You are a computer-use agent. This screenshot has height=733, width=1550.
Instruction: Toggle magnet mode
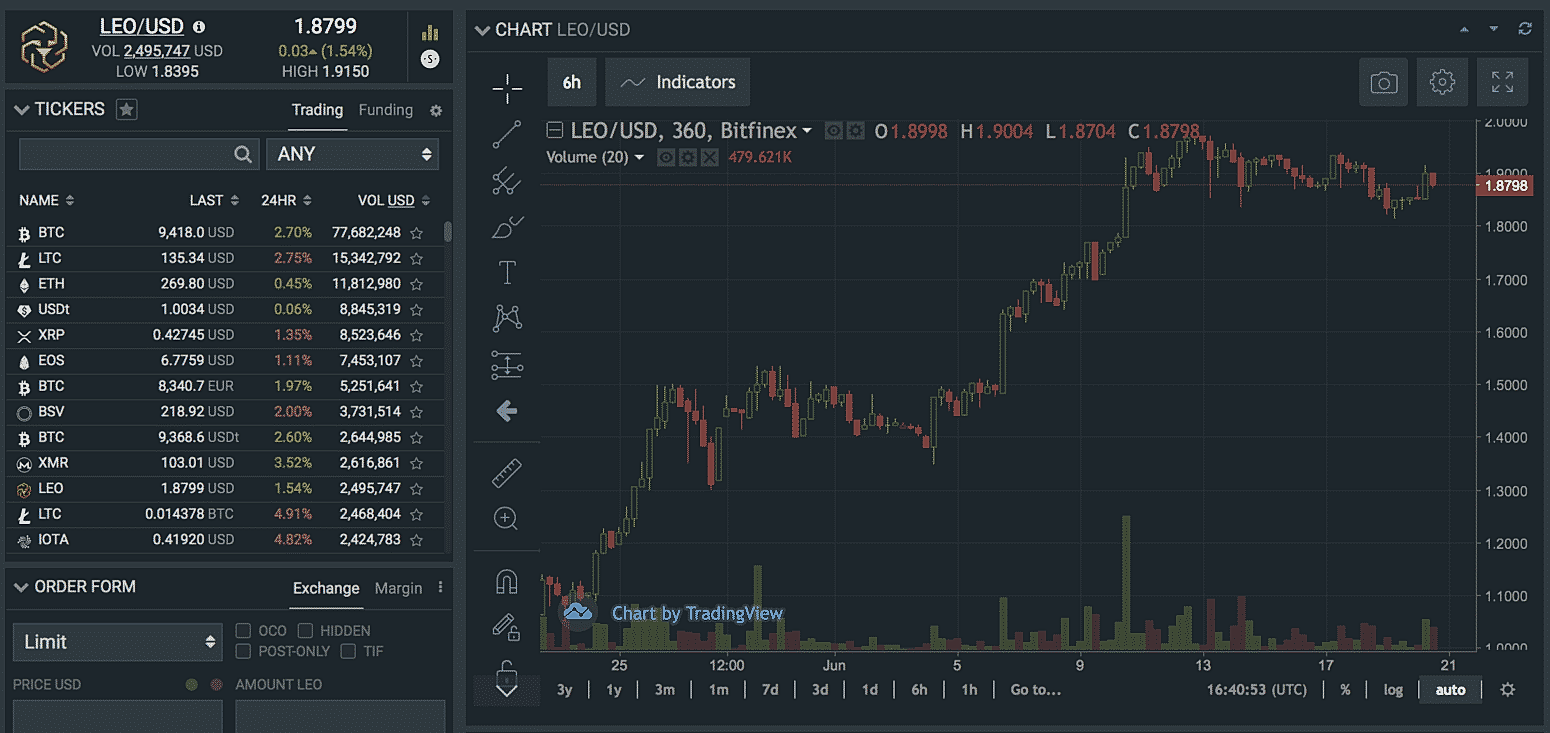coord(507,581)
